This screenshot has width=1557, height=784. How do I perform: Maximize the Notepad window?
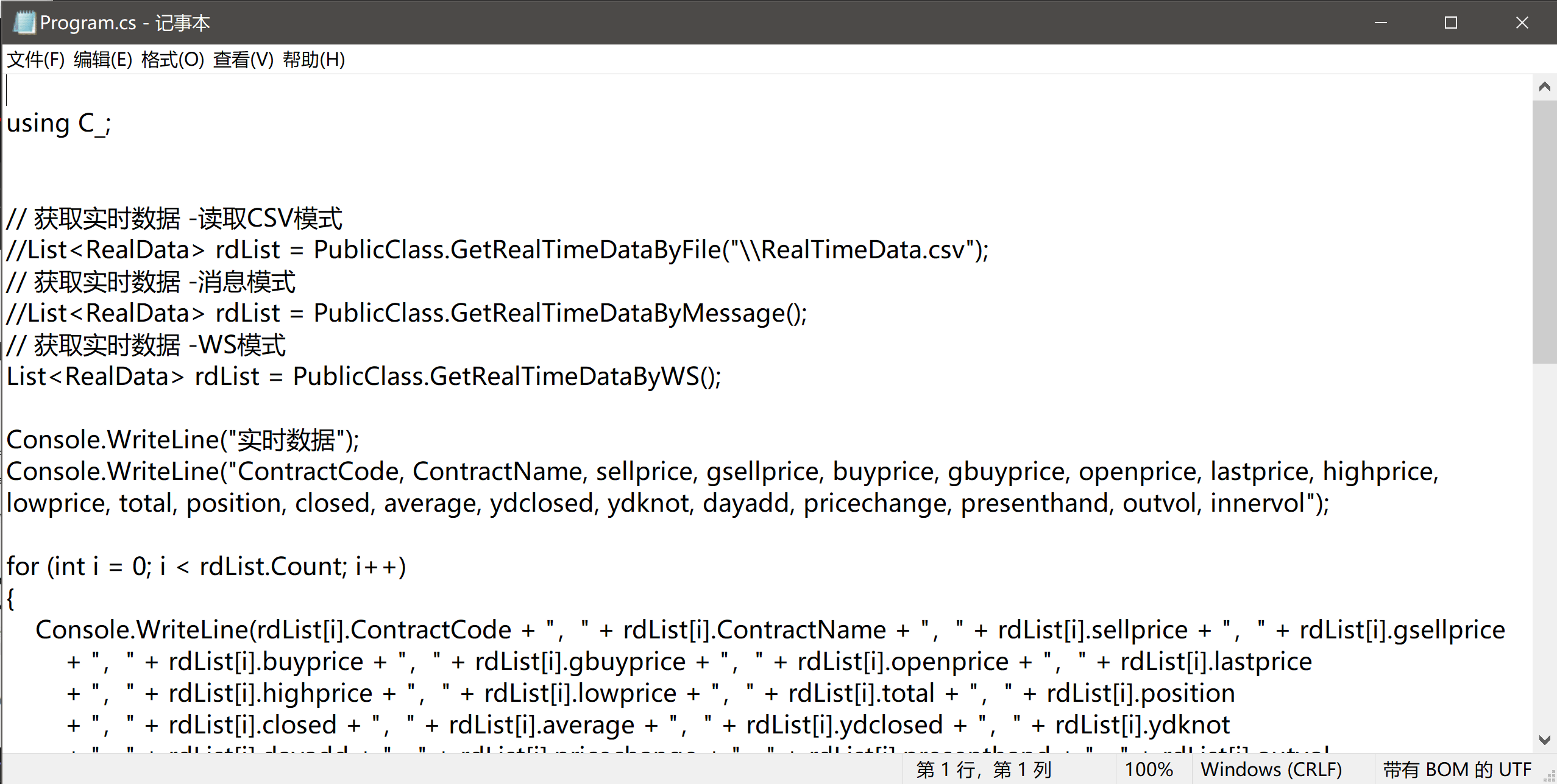click(1451, 23)
